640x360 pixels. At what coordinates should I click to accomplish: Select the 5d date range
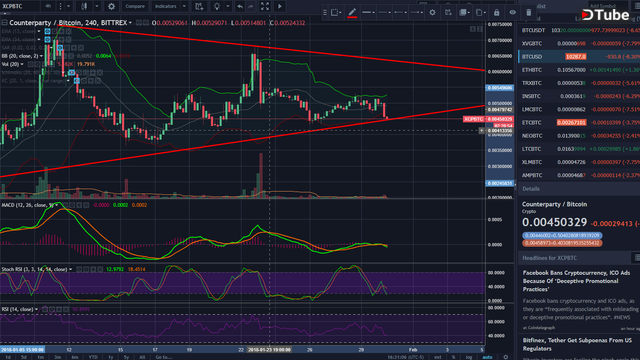24,357
